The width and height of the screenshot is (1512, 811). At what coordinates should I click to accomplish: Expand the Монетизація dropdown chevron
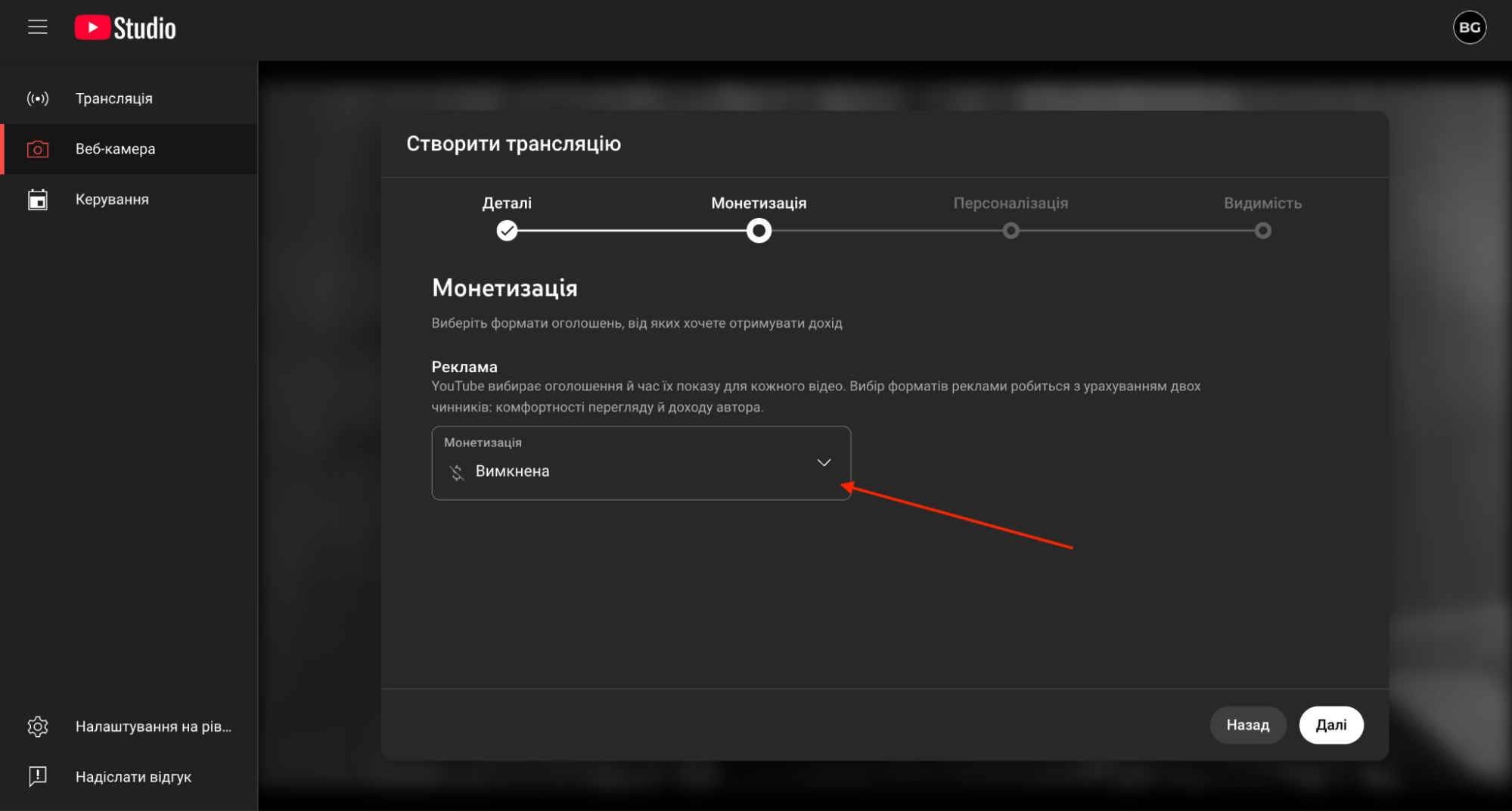tap(824, 462)
